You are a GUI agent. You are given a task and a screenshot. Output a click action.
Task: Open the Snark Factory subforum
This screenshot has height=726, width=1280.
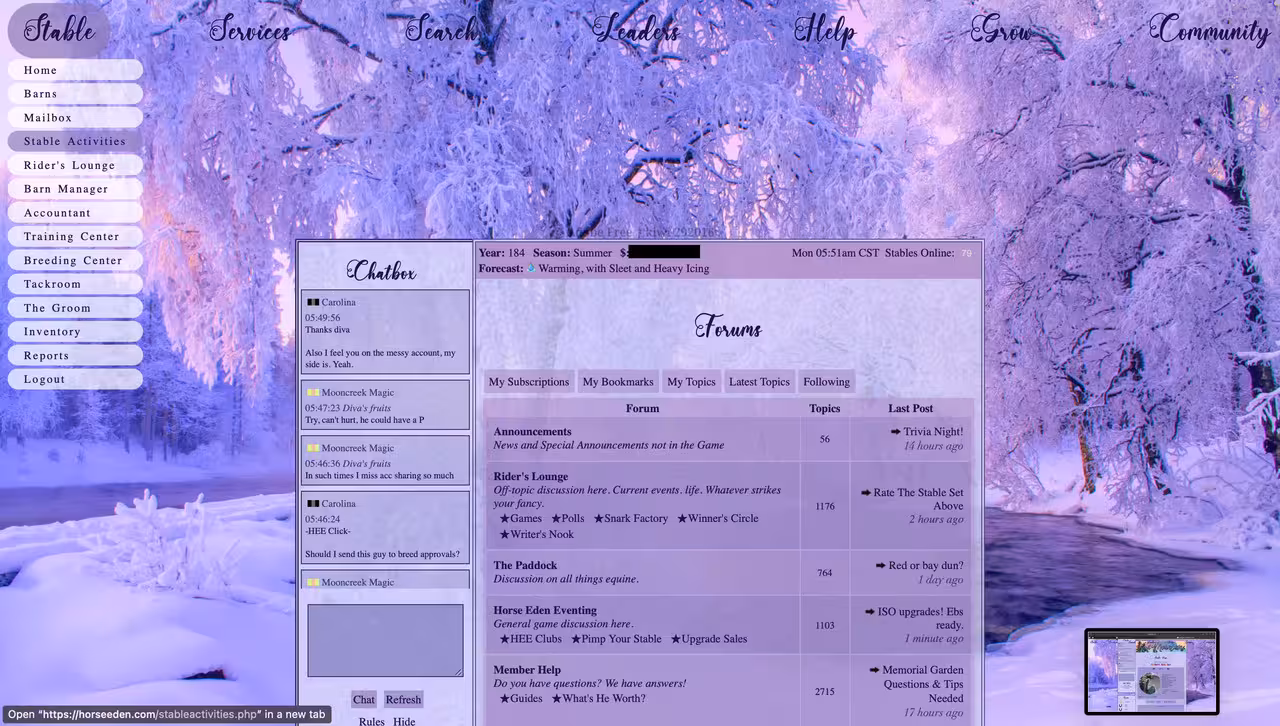pos(631,519)
